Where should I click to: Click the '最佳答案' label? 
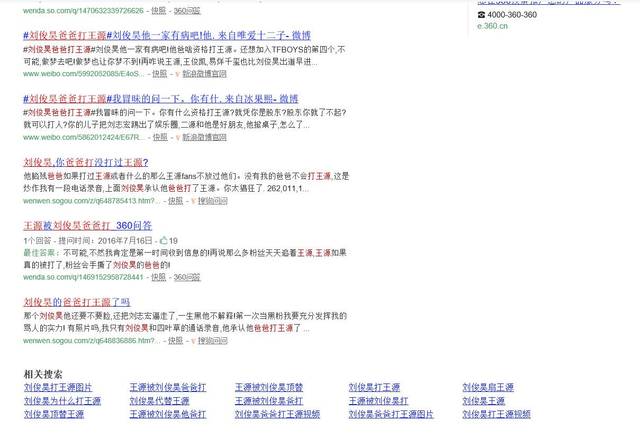40,253
